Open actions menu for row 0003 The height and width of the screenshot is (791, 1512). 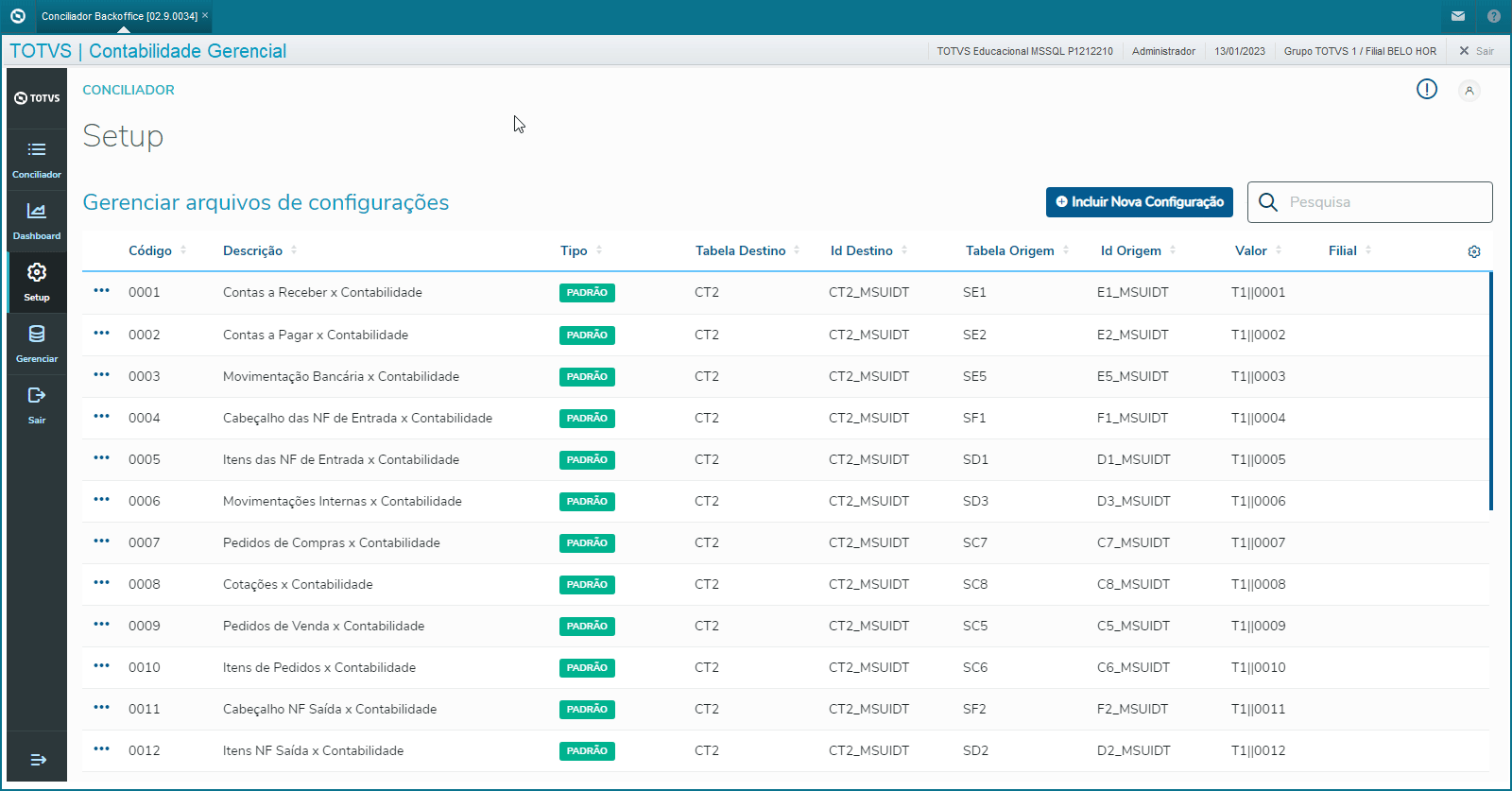coord(102,375)
